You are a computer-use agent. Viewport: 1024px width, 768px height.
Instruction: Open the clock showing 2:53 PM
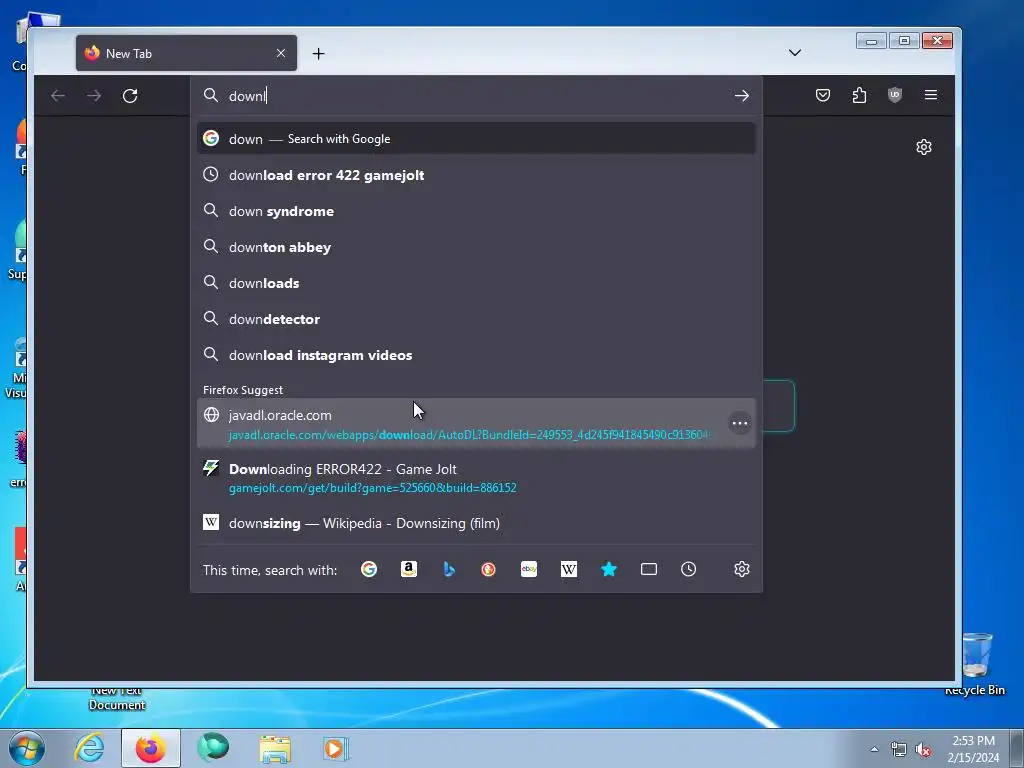(973, 749)
